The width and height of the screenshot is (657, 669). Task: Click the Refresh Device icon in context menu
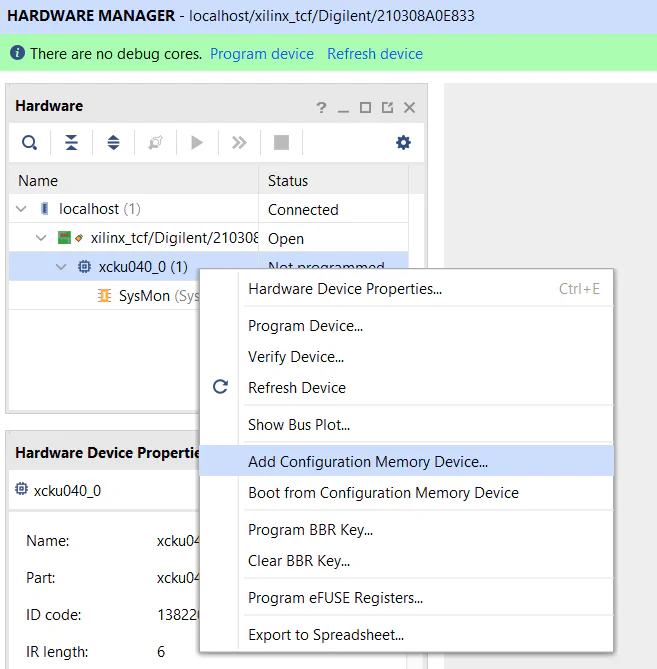221,387
